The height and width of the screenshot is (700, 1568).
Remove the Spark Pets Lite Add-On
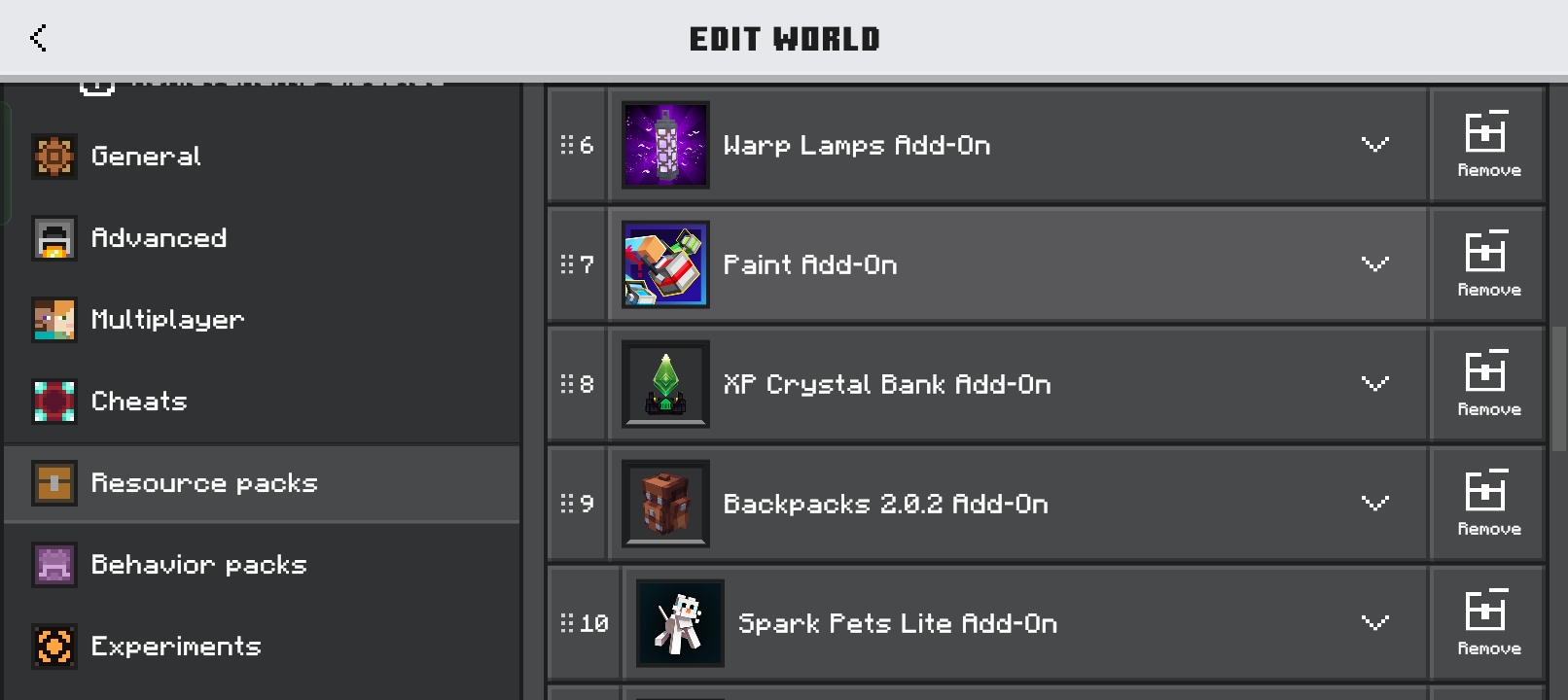(x=1487, y=623)
